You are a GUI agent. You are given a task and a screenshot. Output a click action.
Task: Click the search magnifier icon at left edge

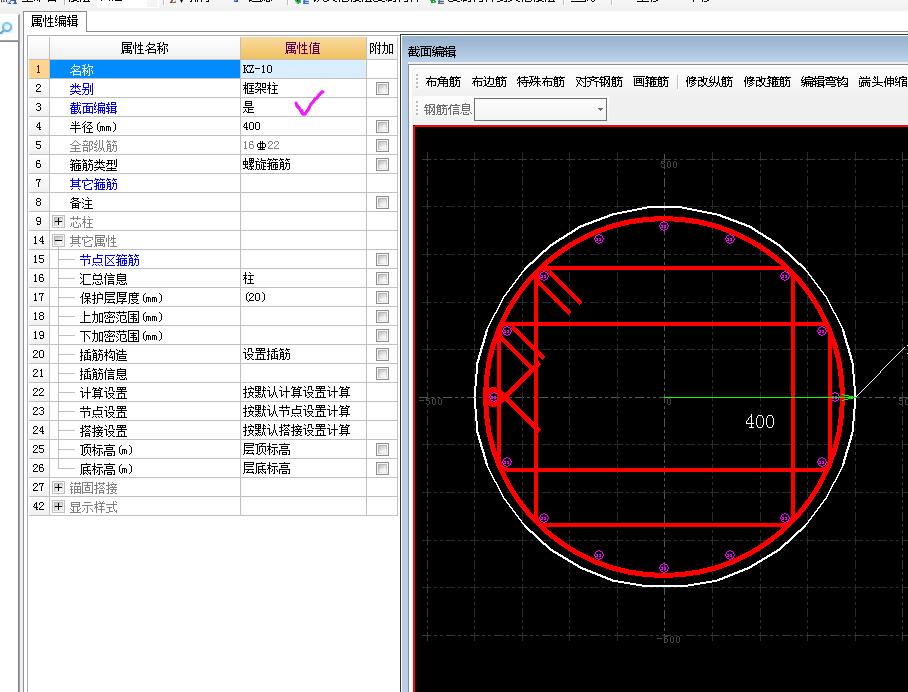tap(5, 28)
